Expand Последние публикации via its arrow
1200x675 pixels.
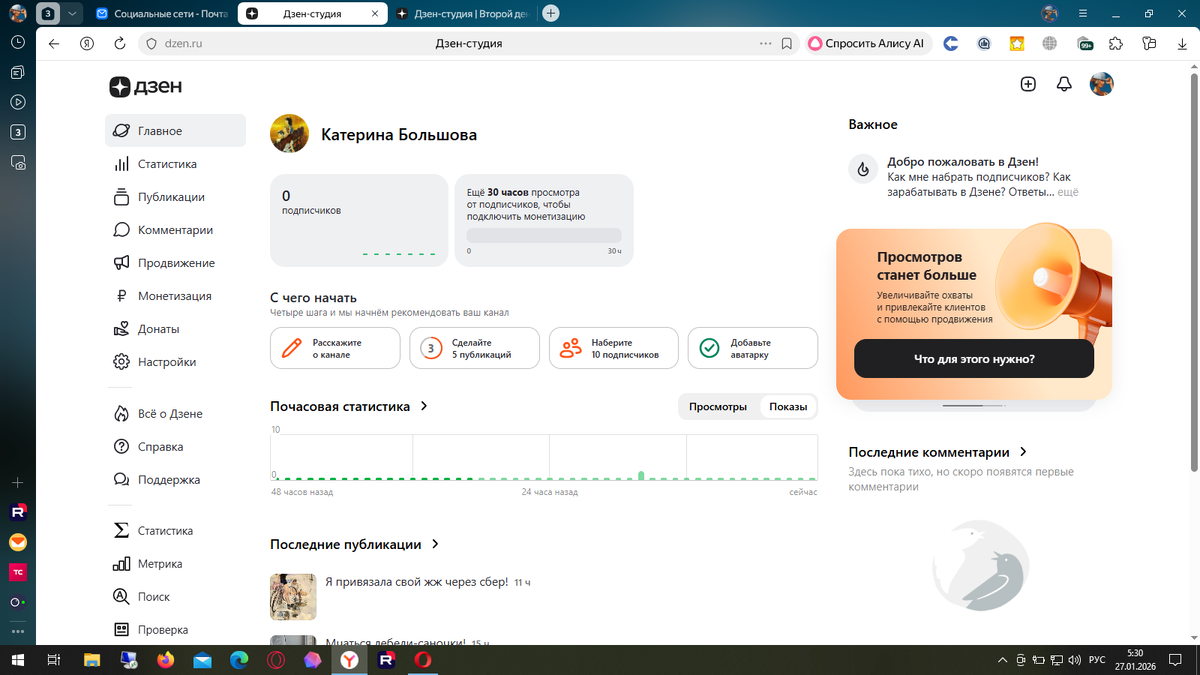click(435, 544)
